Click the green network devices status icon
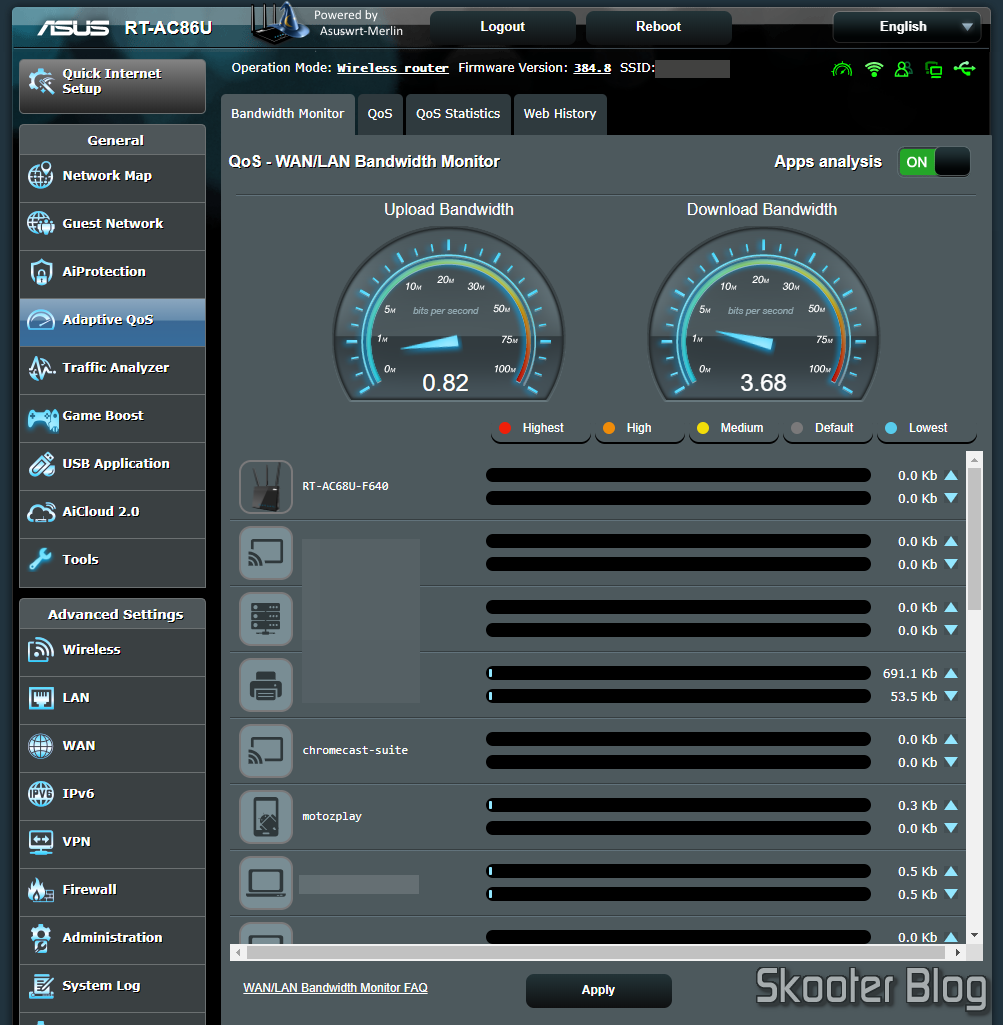Viewport: 1003px width, 1025px height. click(x=934, y=69)
